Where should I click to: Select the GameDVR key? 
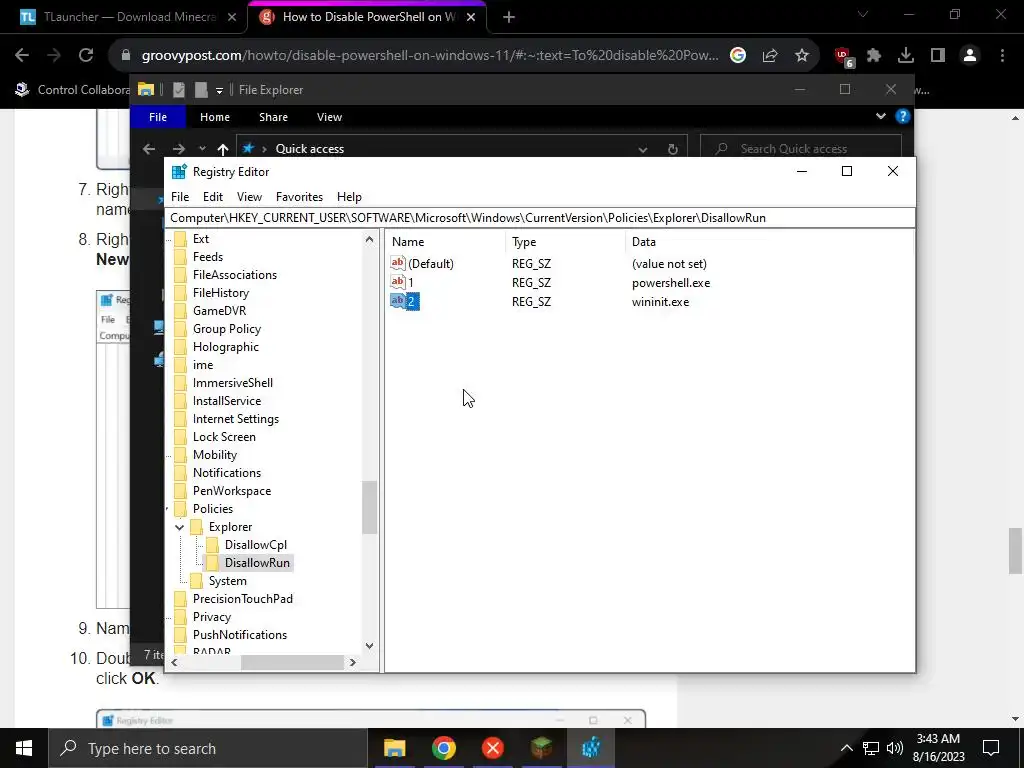[219, 311]
